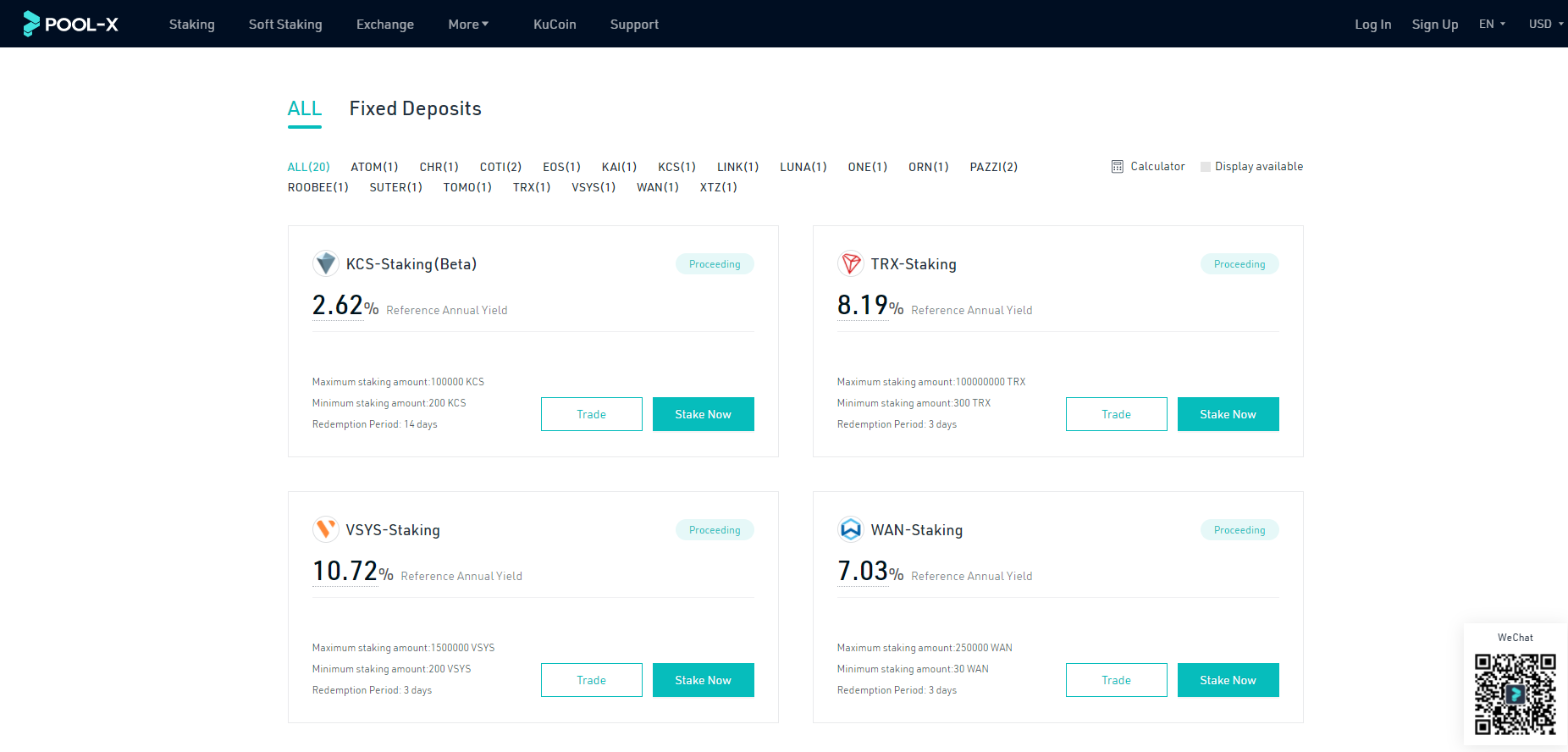Image resolution: width=1568 pixels, height=752 pixels.
Task: Click the POOL-X logo
Action: tap(70, 24)
